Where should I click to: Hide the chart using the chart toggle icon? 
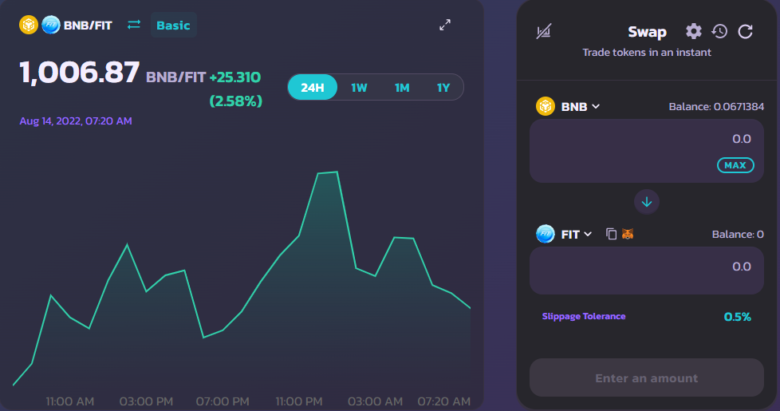544,32
